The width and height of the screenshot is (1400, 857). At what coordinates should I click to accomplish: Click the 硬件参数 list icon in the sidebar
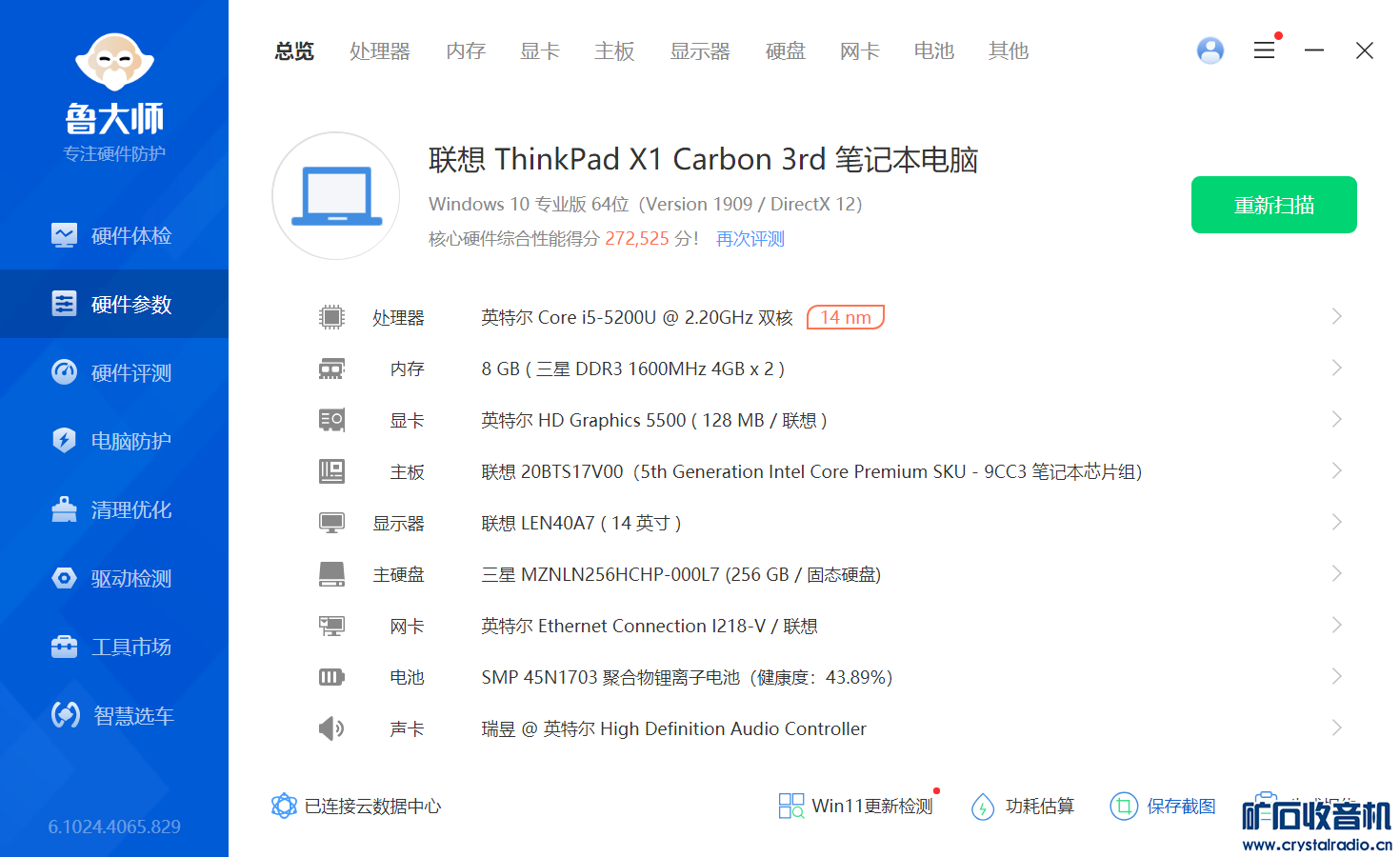point(64,304)
